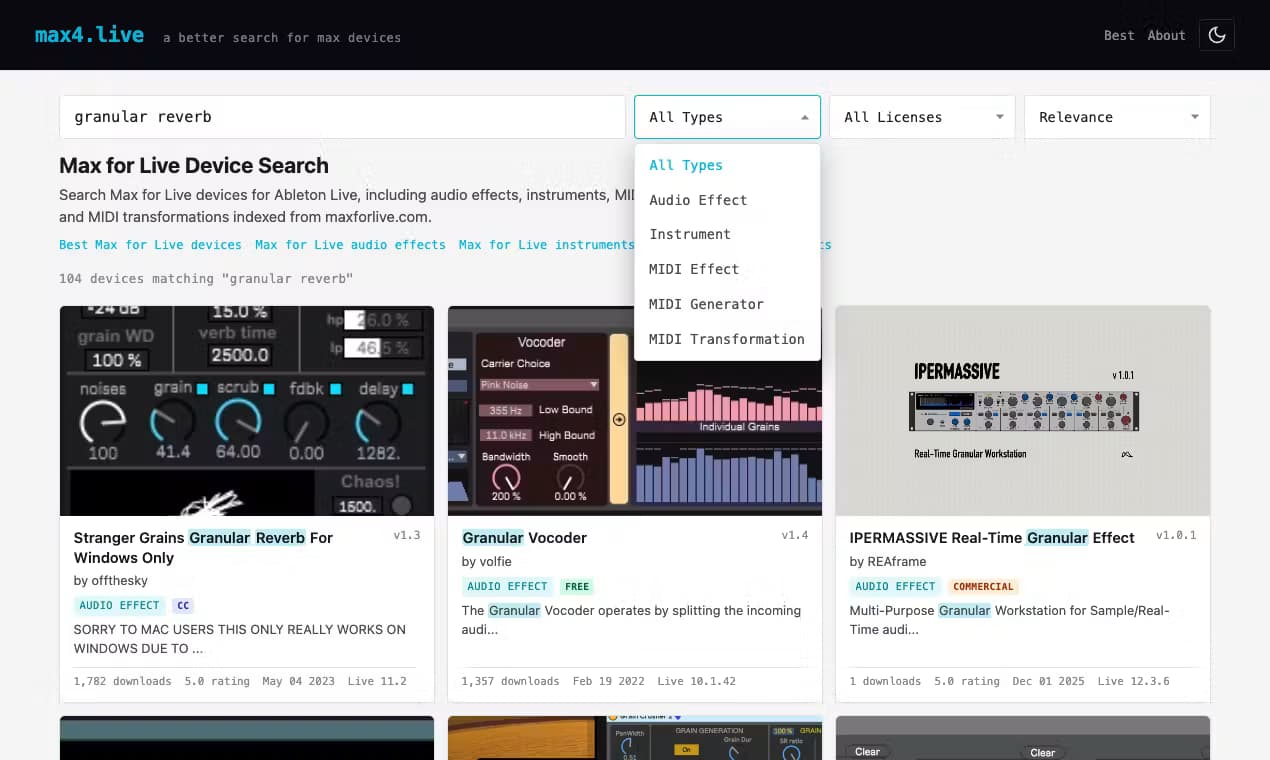Image resolution: width=1270 pixels, height=760 pixels.
Task: Click Multi-Purpose Granular Workstation description text
Action: [x=1010, y=620]
